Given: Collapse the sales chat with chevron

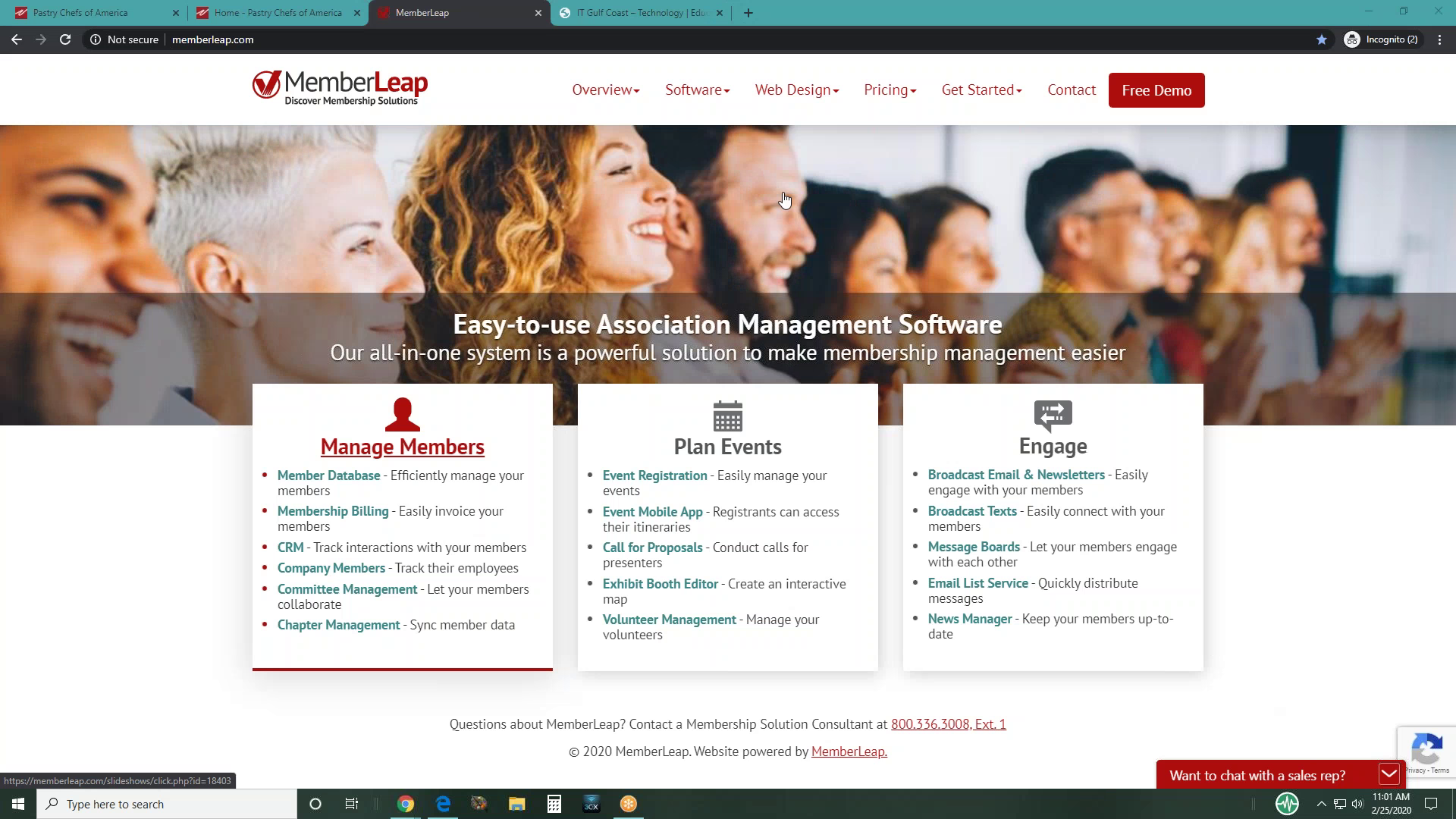Looking at the screenshot, I should (1389, 774).
